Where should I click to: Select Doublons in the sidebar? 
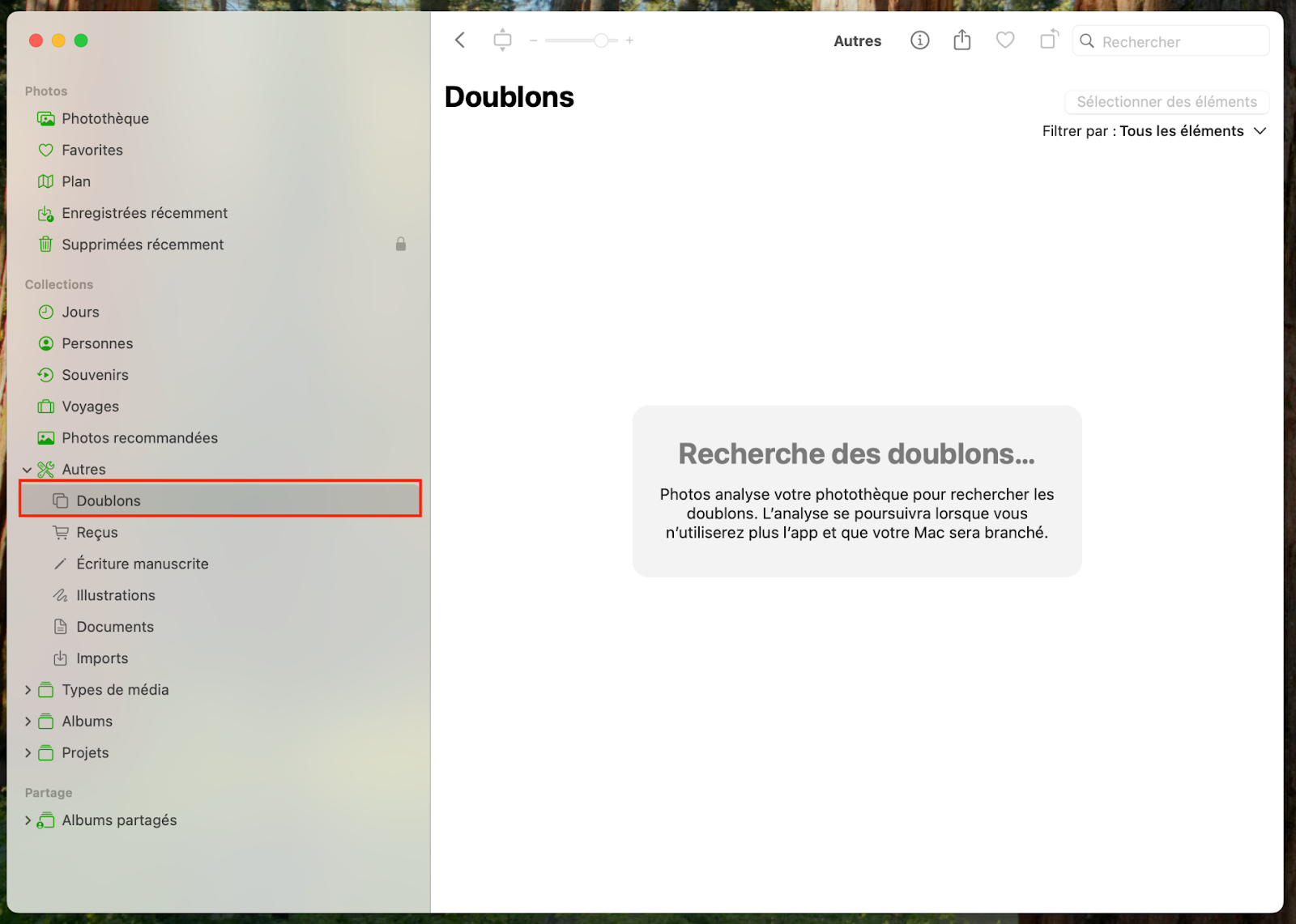(109, 500)
